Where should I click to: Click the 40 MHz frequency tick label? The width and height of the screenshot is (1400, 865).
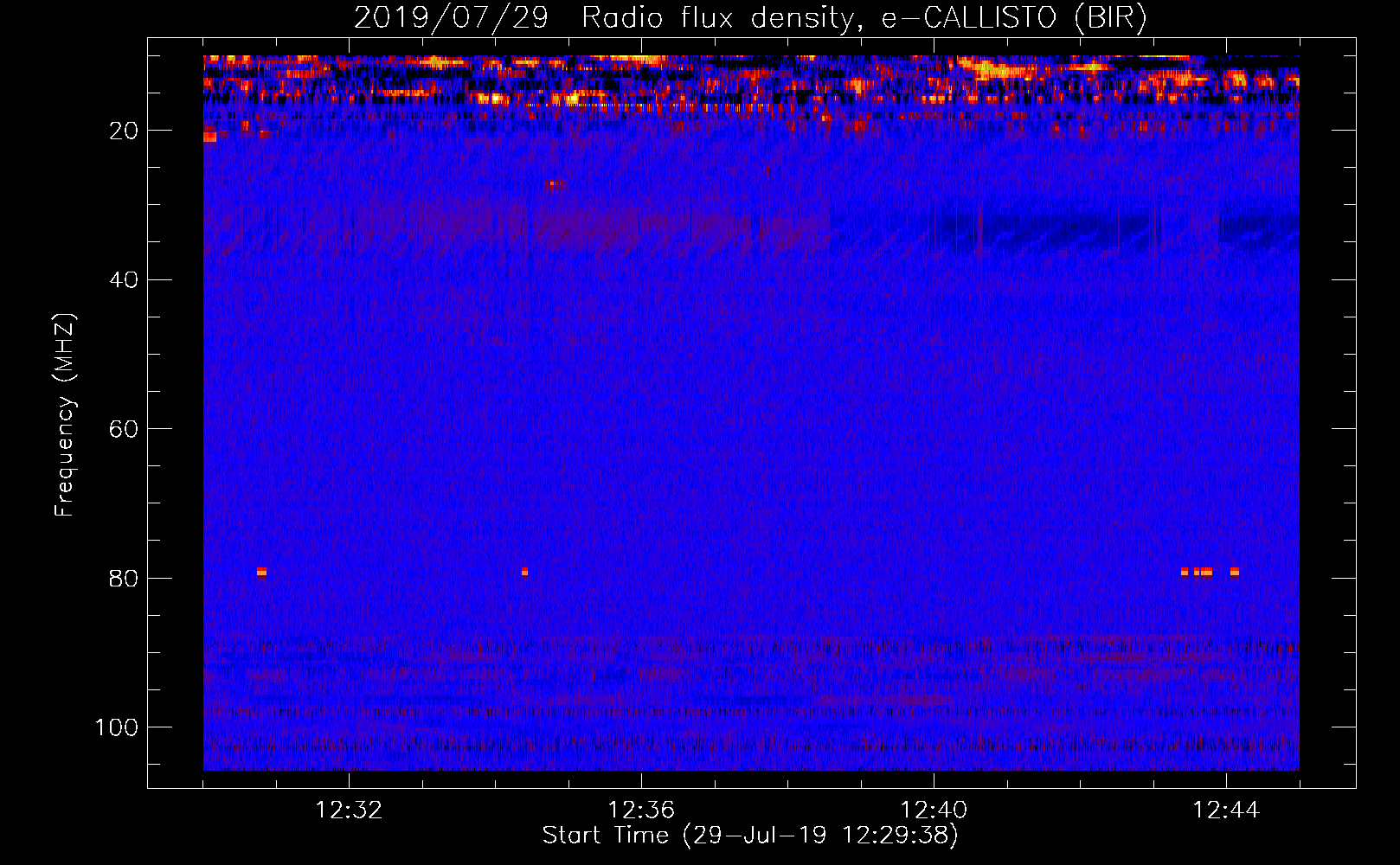[x=125, y=280]
